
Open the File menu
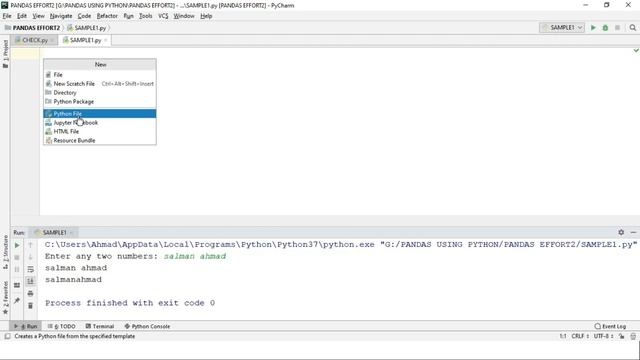click(x=7, y=16)
